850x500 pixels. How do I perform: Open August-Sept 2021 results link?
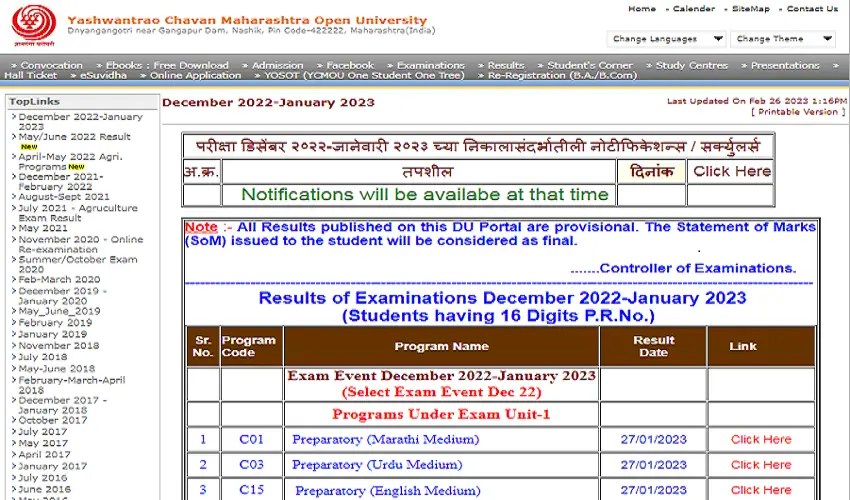click(63, 197)
